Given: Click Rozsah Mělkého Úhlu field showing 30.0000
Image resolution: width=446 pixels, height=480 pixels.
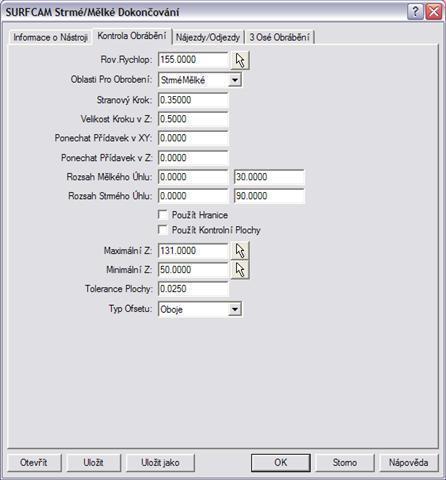Looking at the screenshot, I should click(269, 177).
